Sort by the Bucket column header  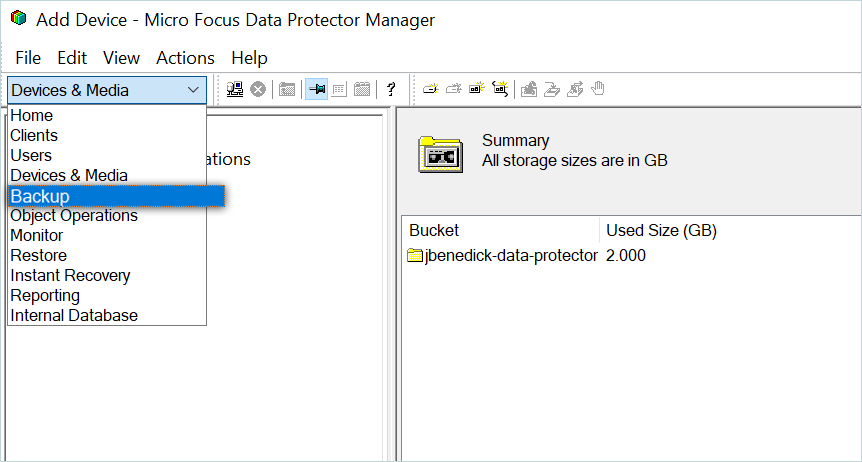pyautogui.click(x=434, y=230)
